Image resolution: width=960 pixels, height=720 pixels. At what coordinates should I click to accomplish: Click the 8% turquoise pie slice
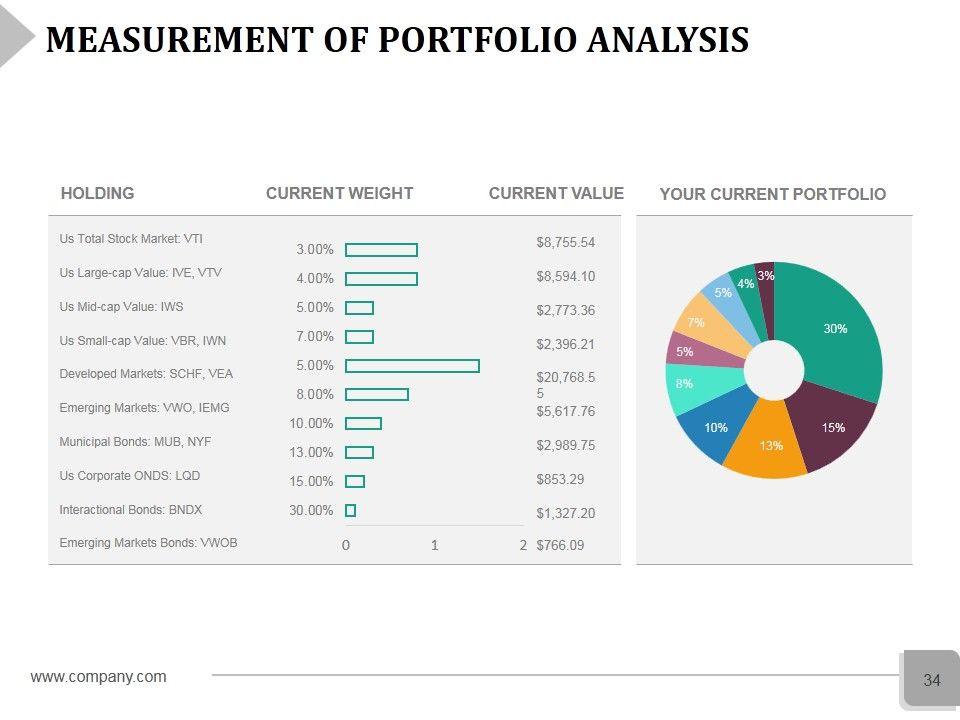[x=688, y=387]
